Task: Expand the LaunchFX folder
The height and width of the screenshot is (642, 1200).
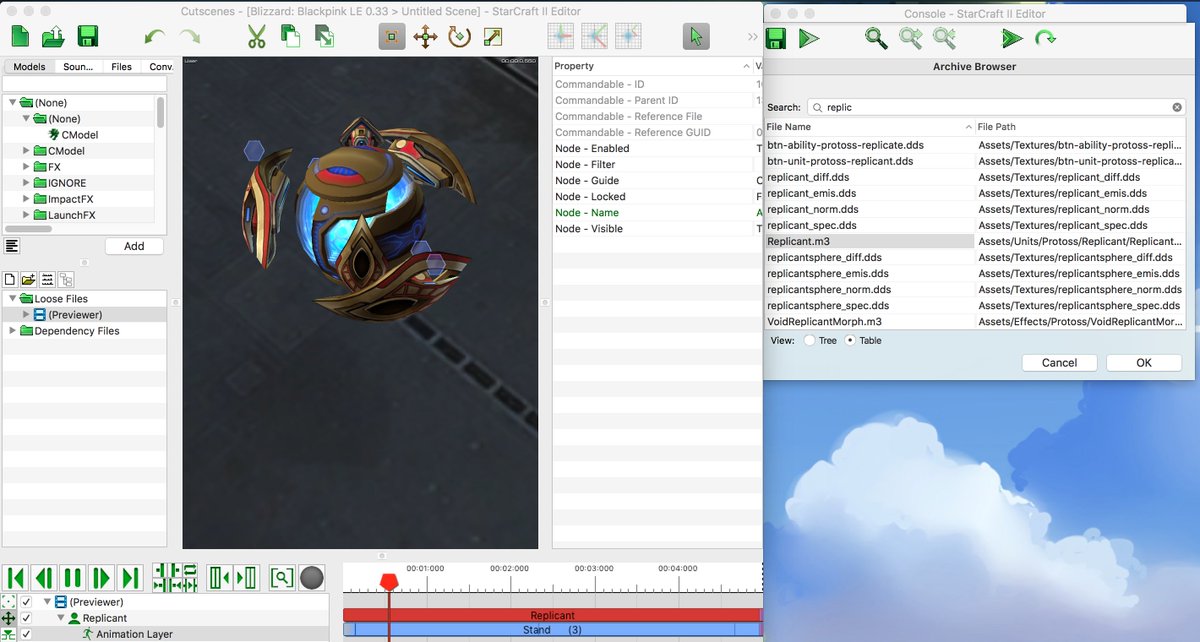Action: coord(27,215)
